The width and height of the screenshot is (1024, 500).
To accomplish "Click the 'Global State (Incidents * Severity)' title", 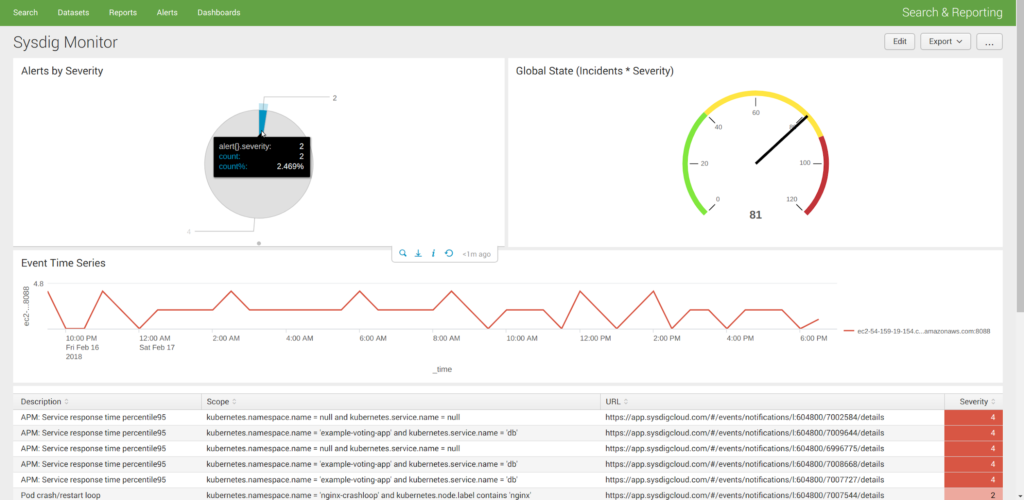I will pos(595,70).
